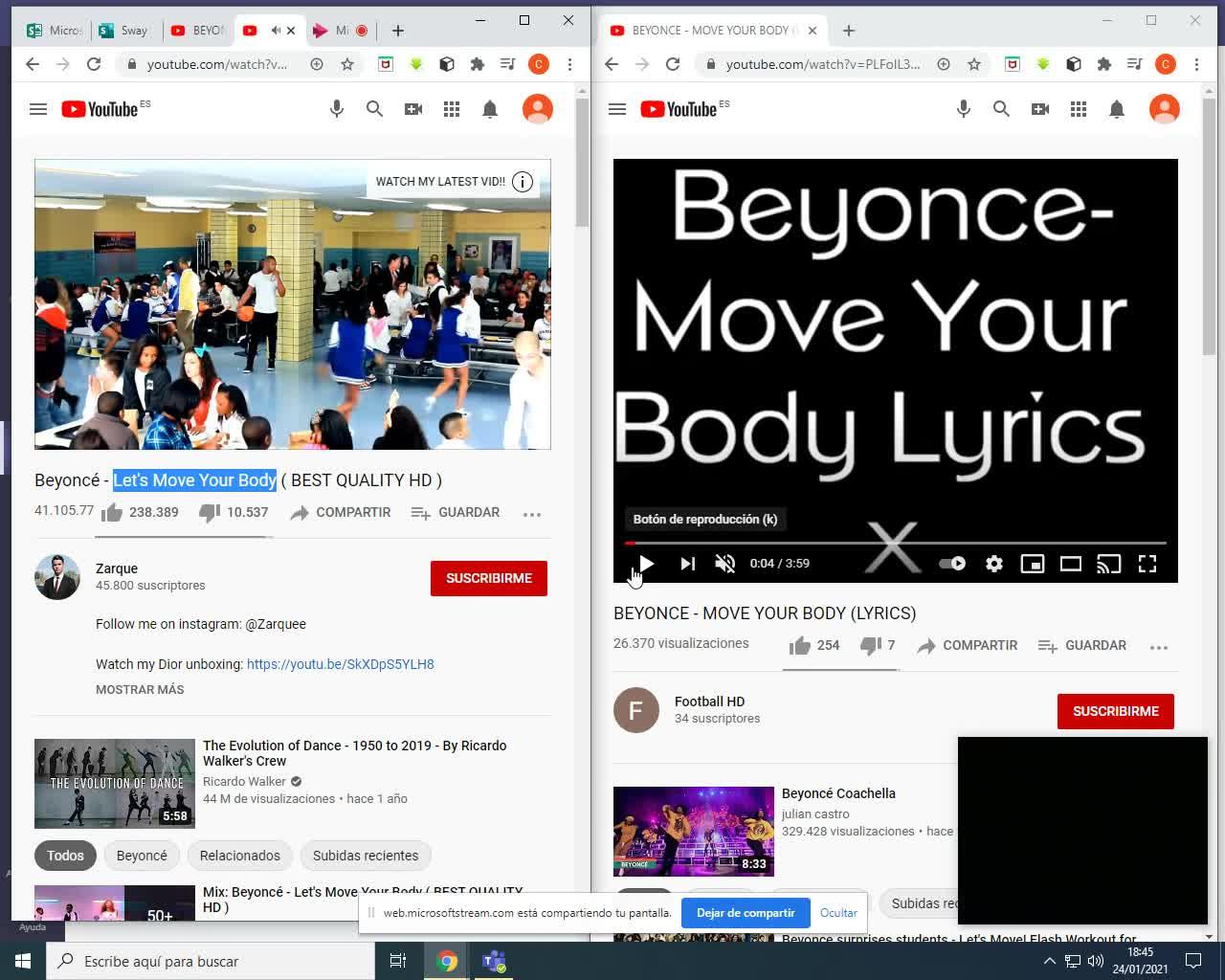Open more actions menu under Zarque video
The width and height of the screenshot is (1225, 980).
532,514
